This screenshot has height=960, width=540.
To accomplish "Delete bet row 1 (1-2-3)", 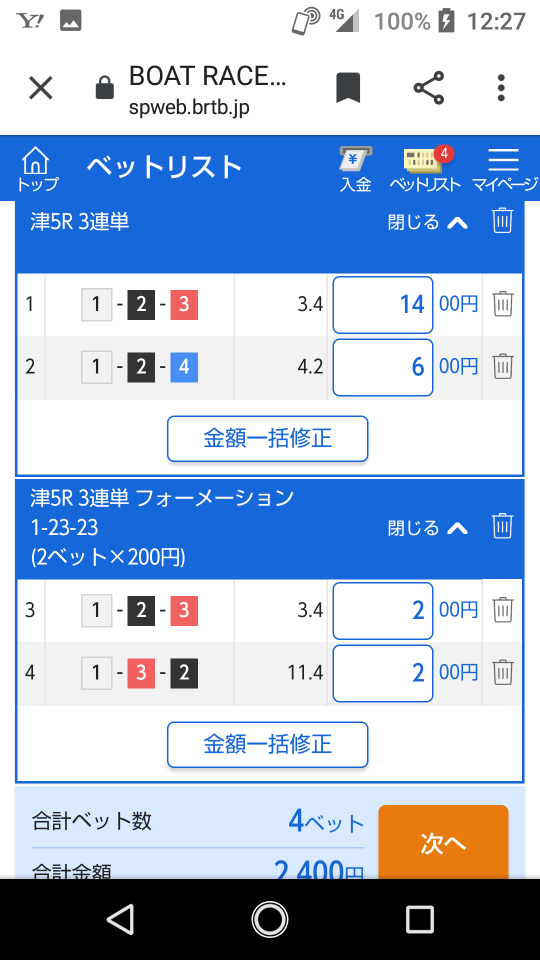I will tap(503, 304).
